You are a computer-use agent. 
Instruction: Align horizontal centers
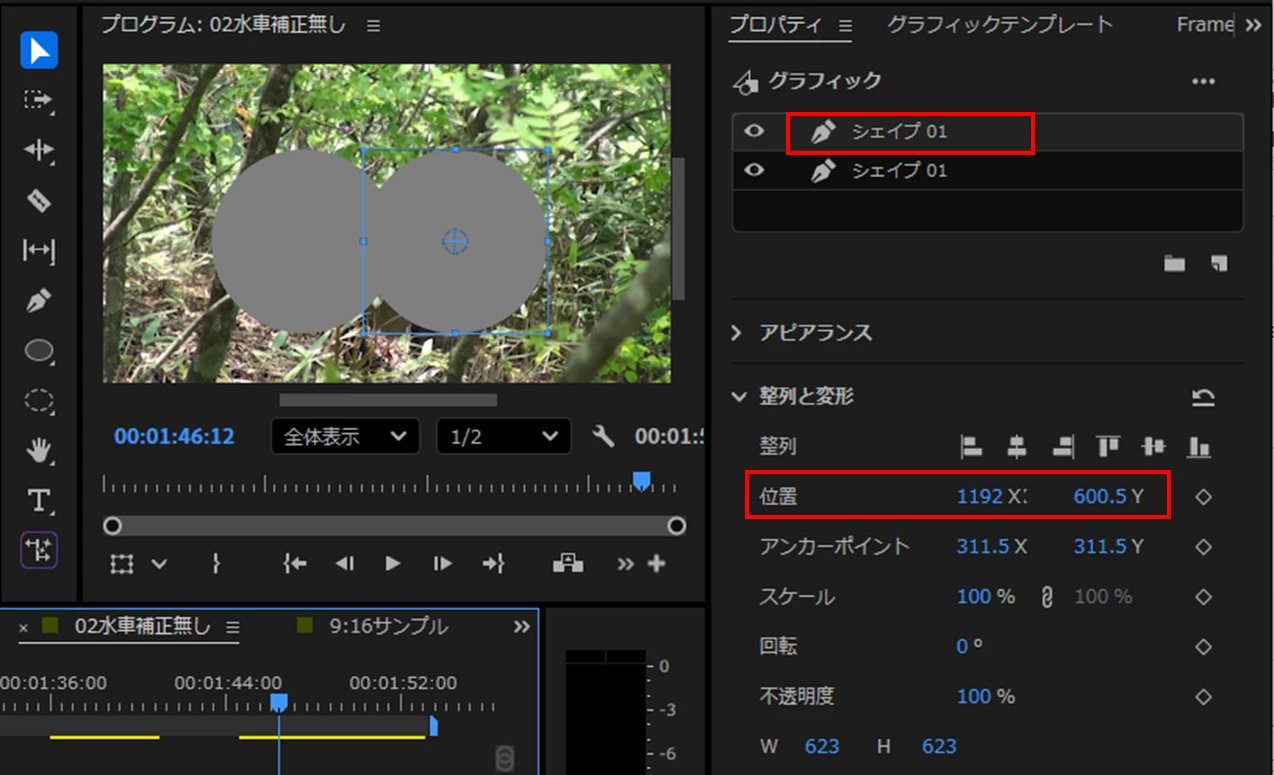1017,447
